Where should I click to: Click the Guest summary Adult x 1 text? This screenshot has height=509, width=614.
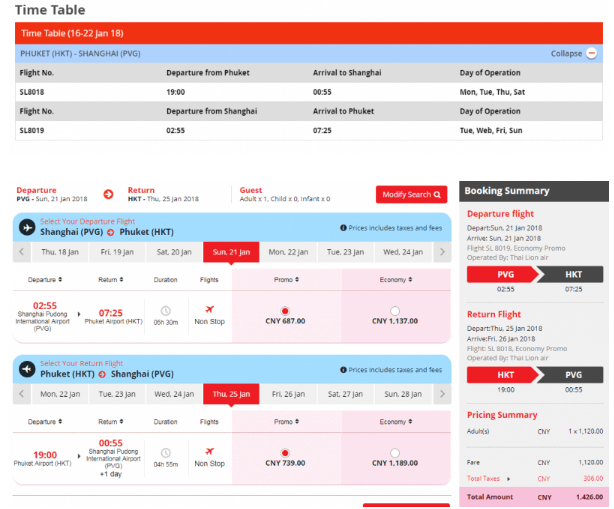point(285,199)
